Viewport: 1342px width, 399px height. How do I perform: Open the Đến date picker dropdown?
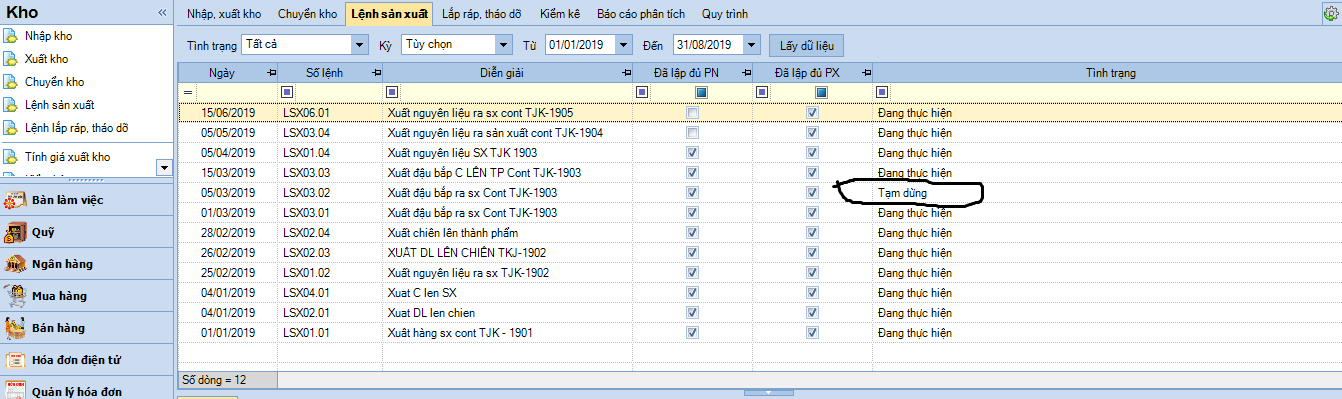(752, 45)
